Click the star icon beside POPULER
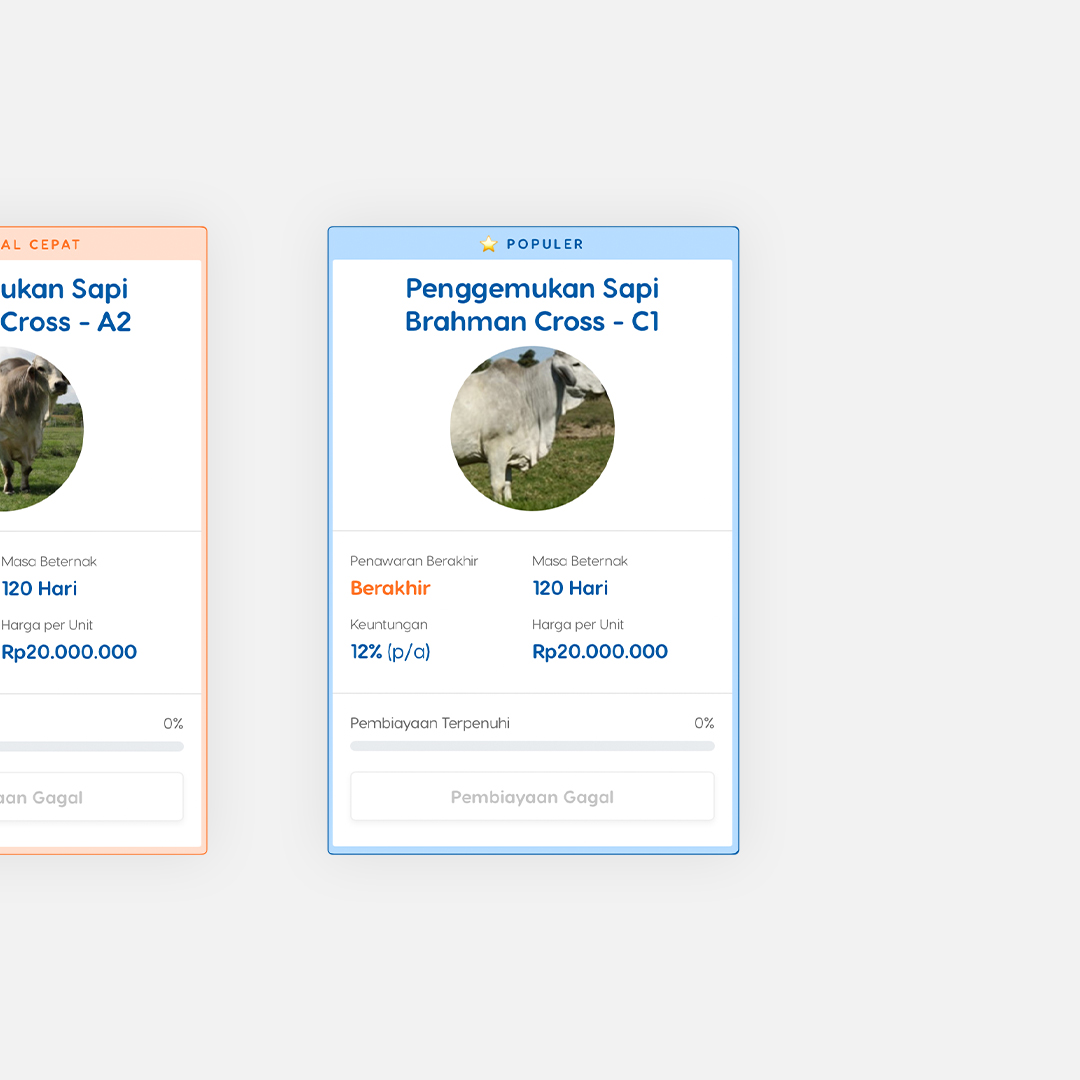The image size is (1080, 1080). tap(488, 244)
